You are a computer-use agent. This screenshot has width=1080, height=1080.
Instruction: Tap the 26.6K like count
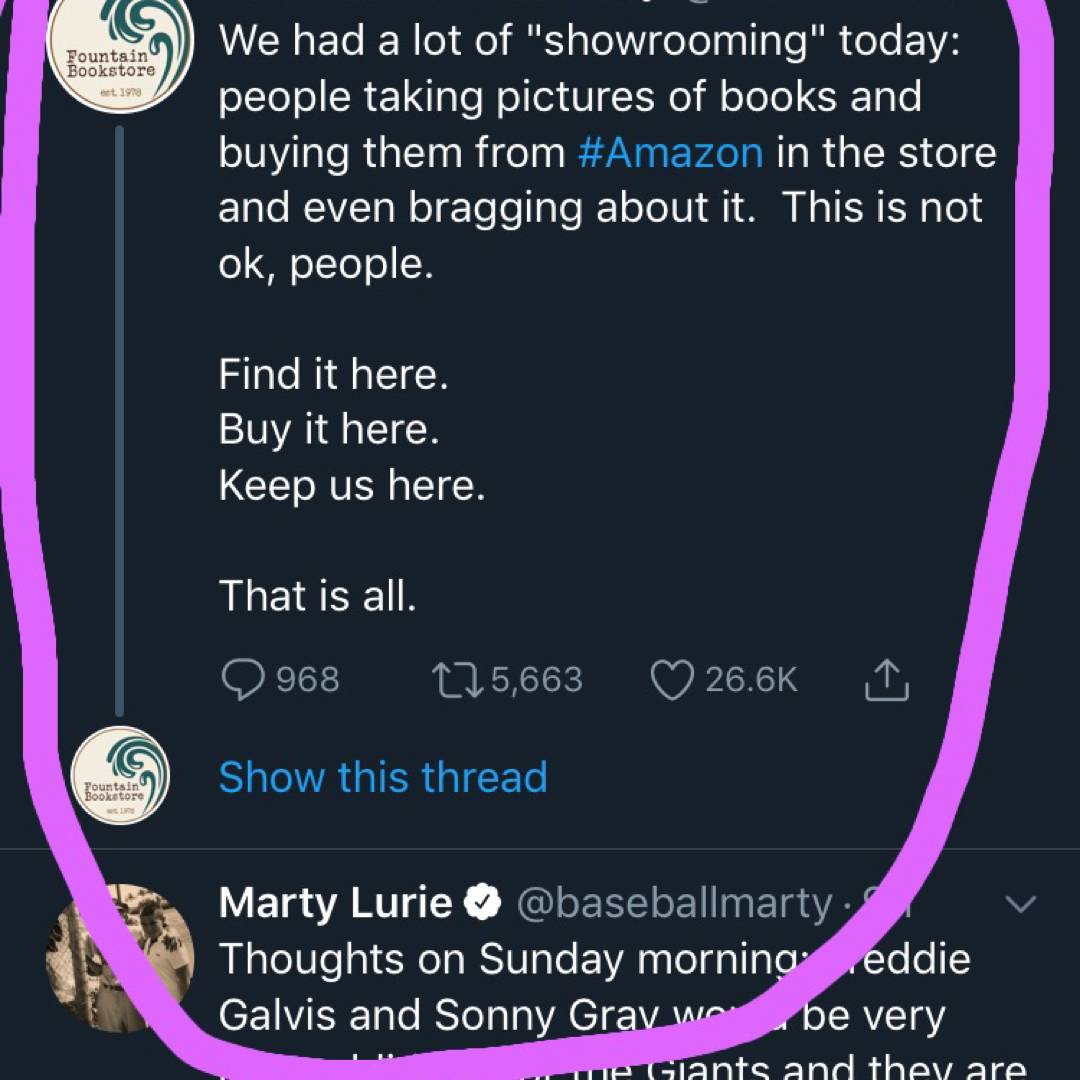pos(751,680)
